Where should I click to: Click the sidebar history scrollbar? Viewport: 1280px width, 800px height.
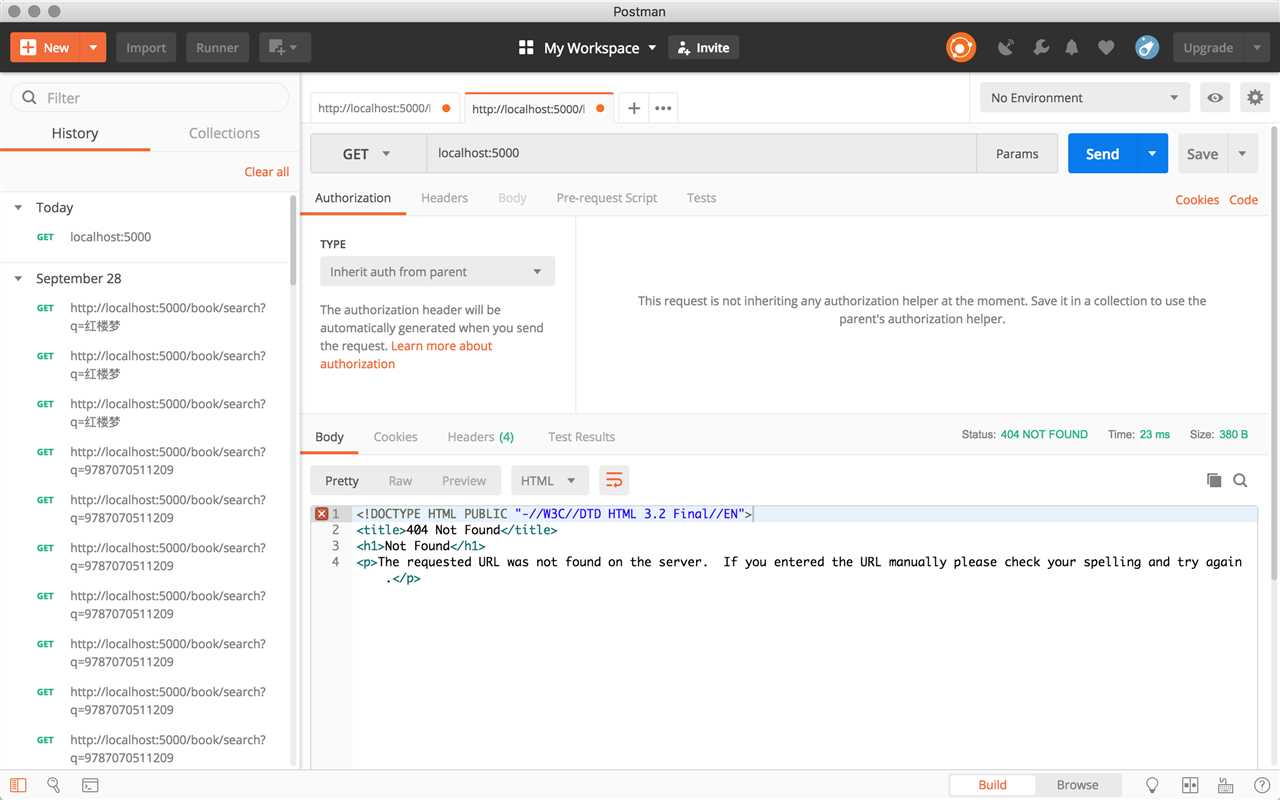tap(293, 240)
